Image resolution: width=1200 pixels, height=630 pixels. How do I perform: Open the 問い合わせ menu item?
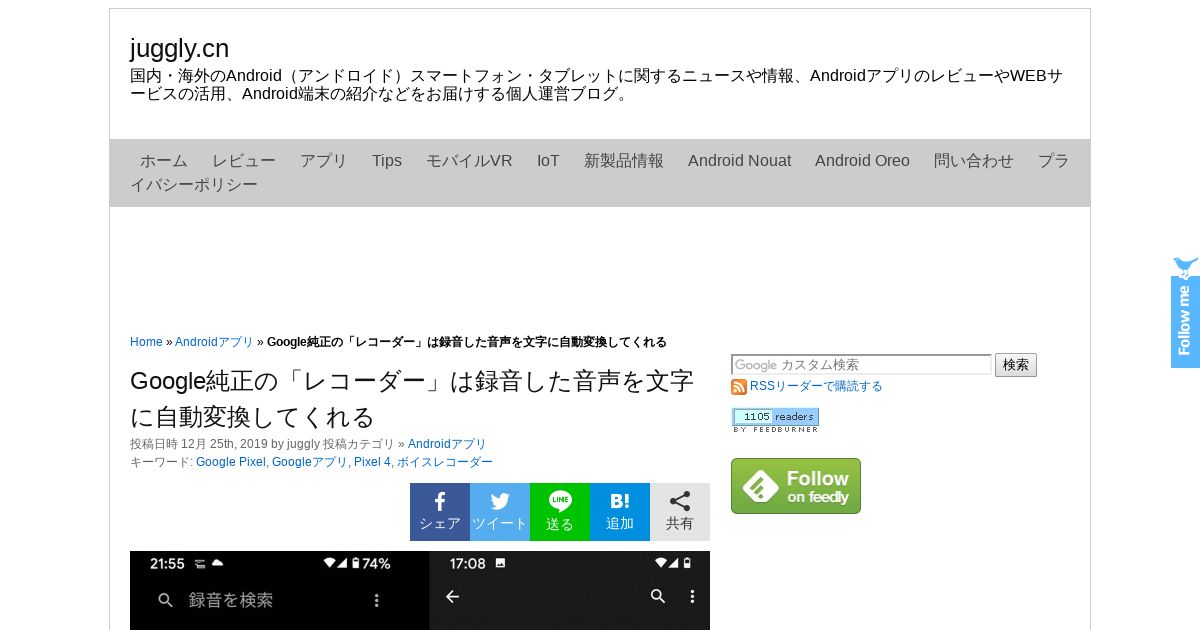[974, 161]
